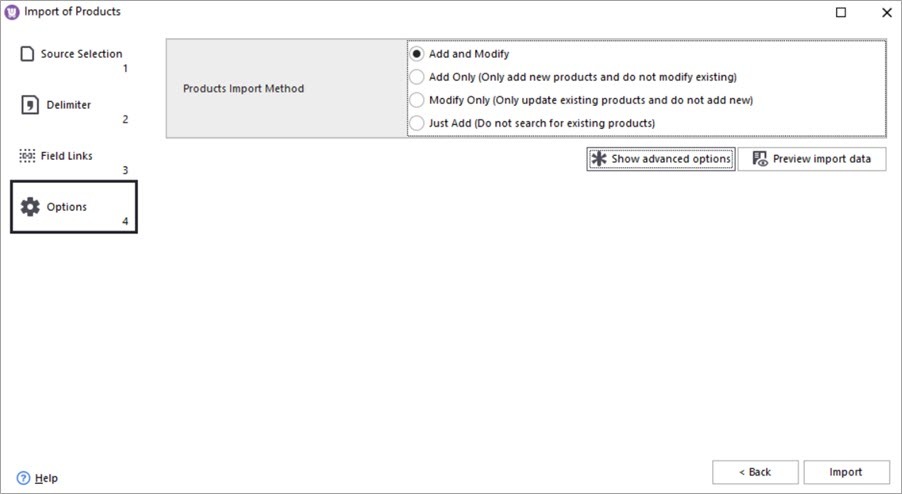Screen dimensions: 902x494
Task: Click the Preview import data eye icon
Action: coord(760,159)
